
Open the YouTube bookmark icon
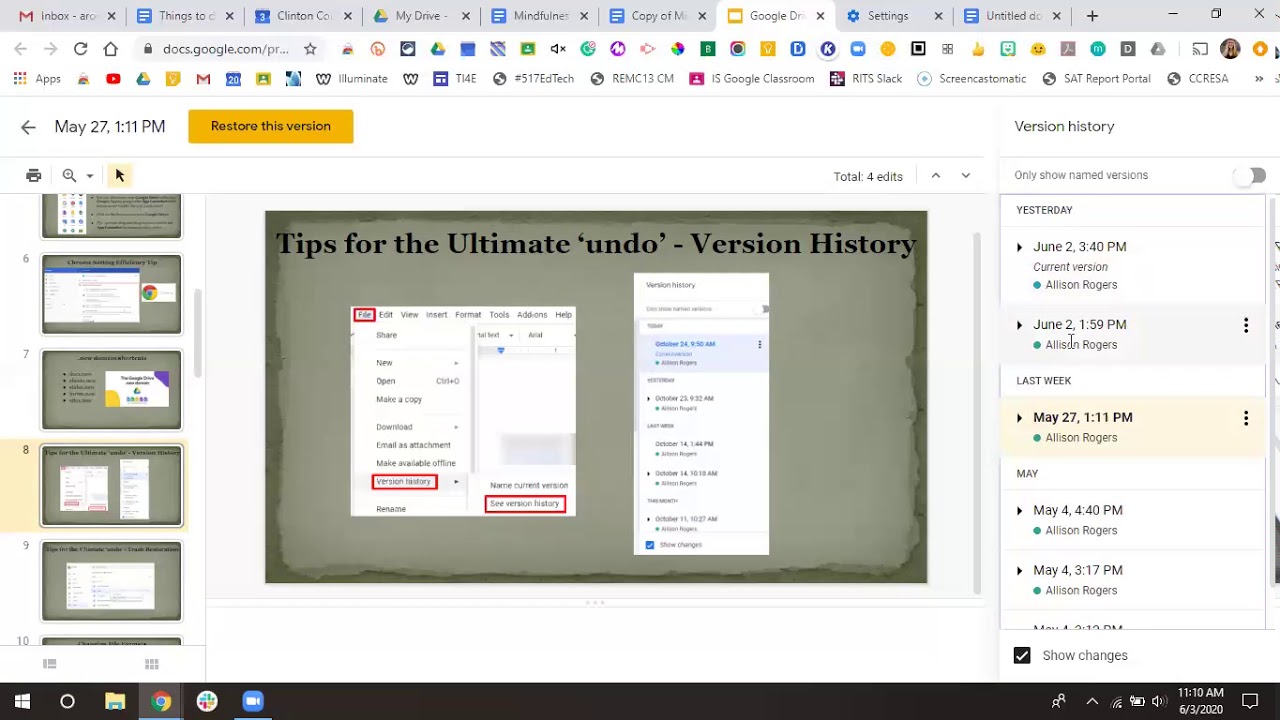click(113, 79)
